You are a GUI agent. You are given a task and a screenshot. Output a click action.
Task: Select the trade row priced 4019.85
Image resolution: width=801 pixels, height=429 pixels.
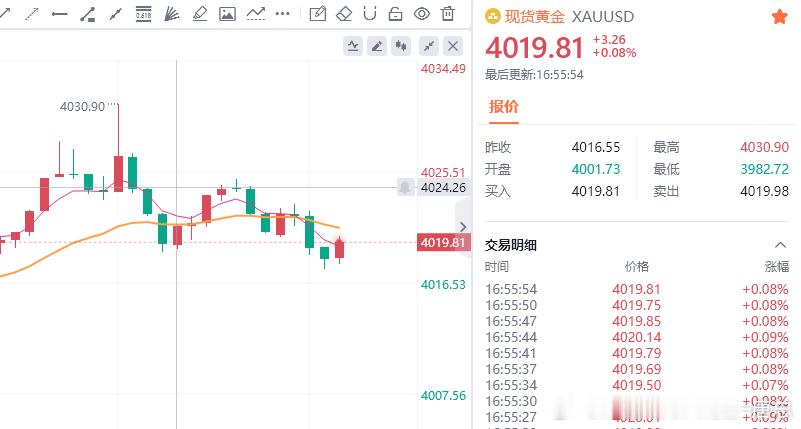pos(637,321)
